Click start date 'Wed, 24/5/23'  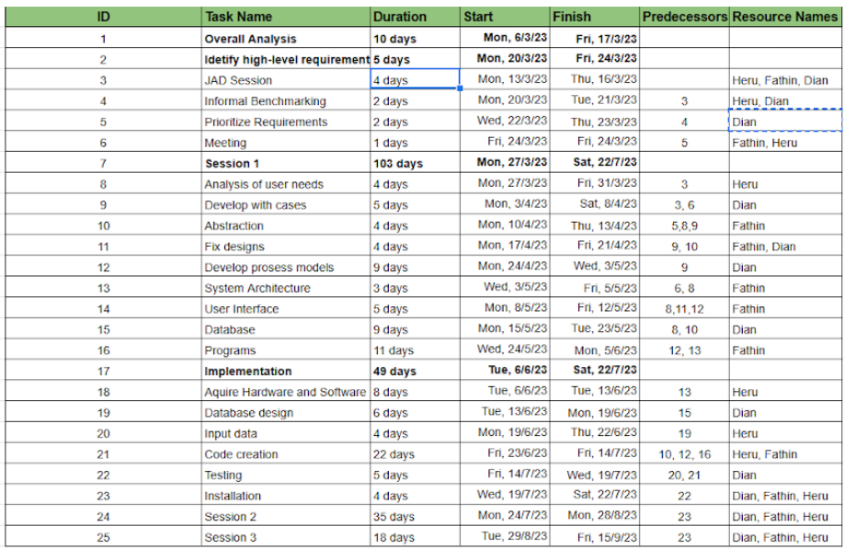pyautogui.click(x=505, y=350)
